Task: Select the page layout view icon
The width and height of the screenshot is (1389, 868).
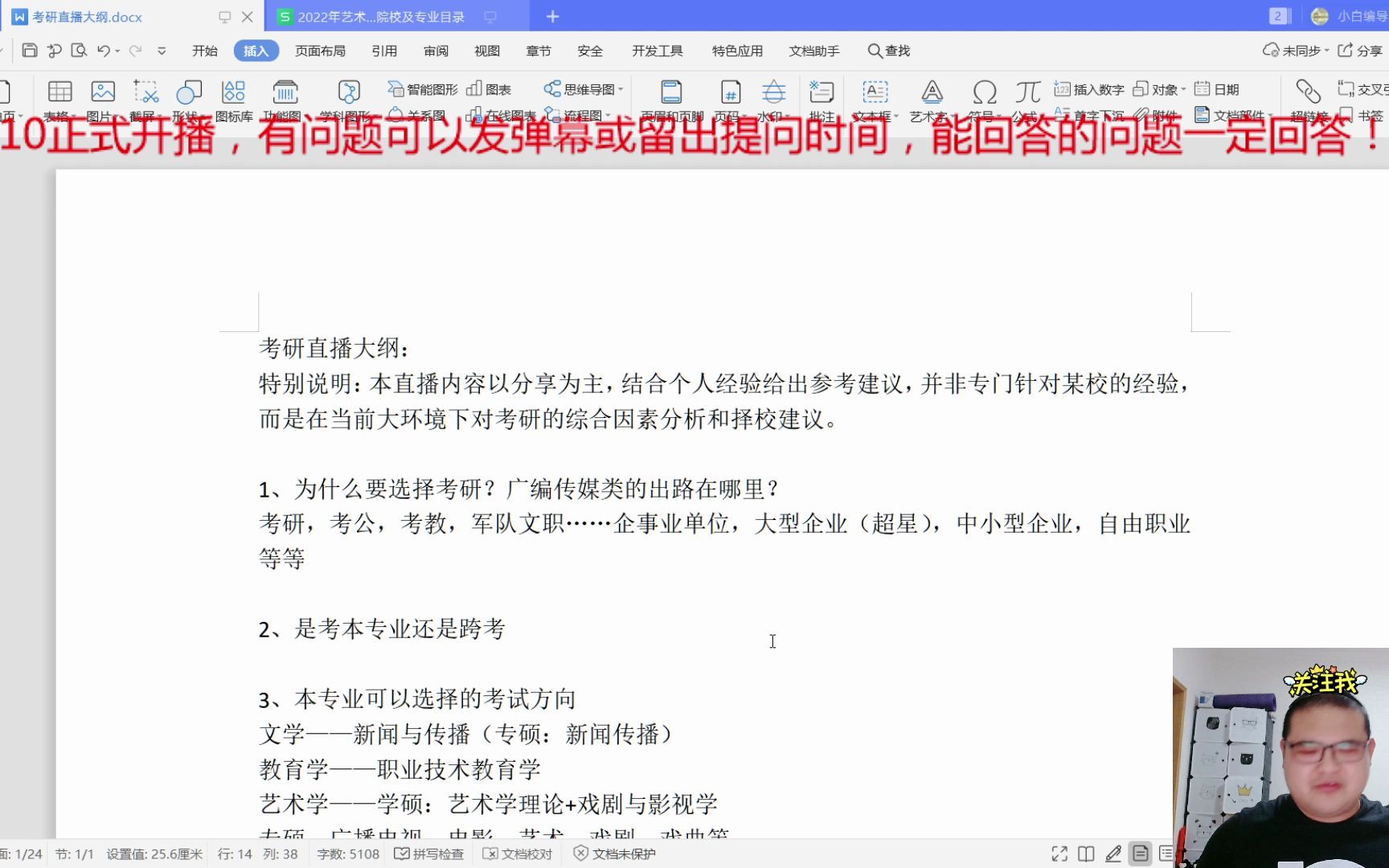Action: pyautogui.click(x=1141, y=854)
